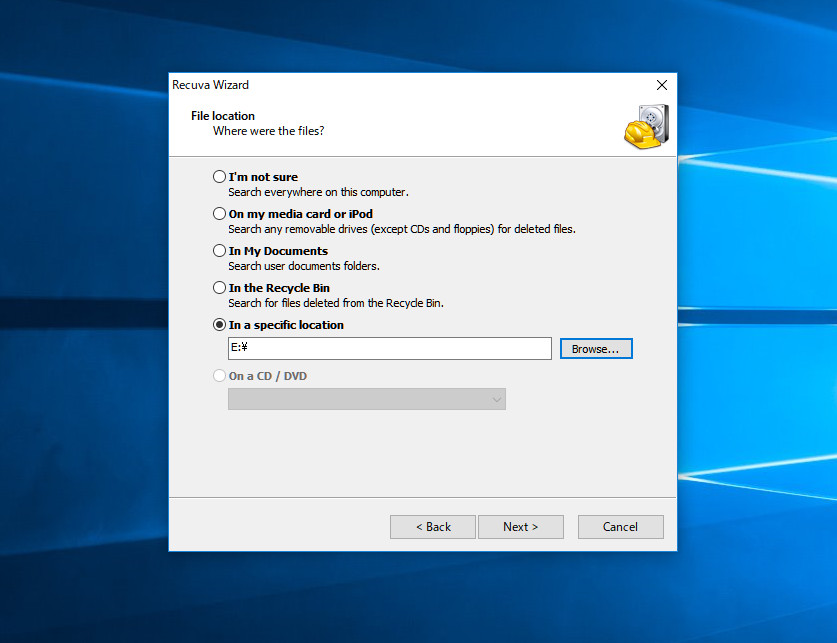
Task: Select the "I'm not sure" radio button
Action: (220, 177)
